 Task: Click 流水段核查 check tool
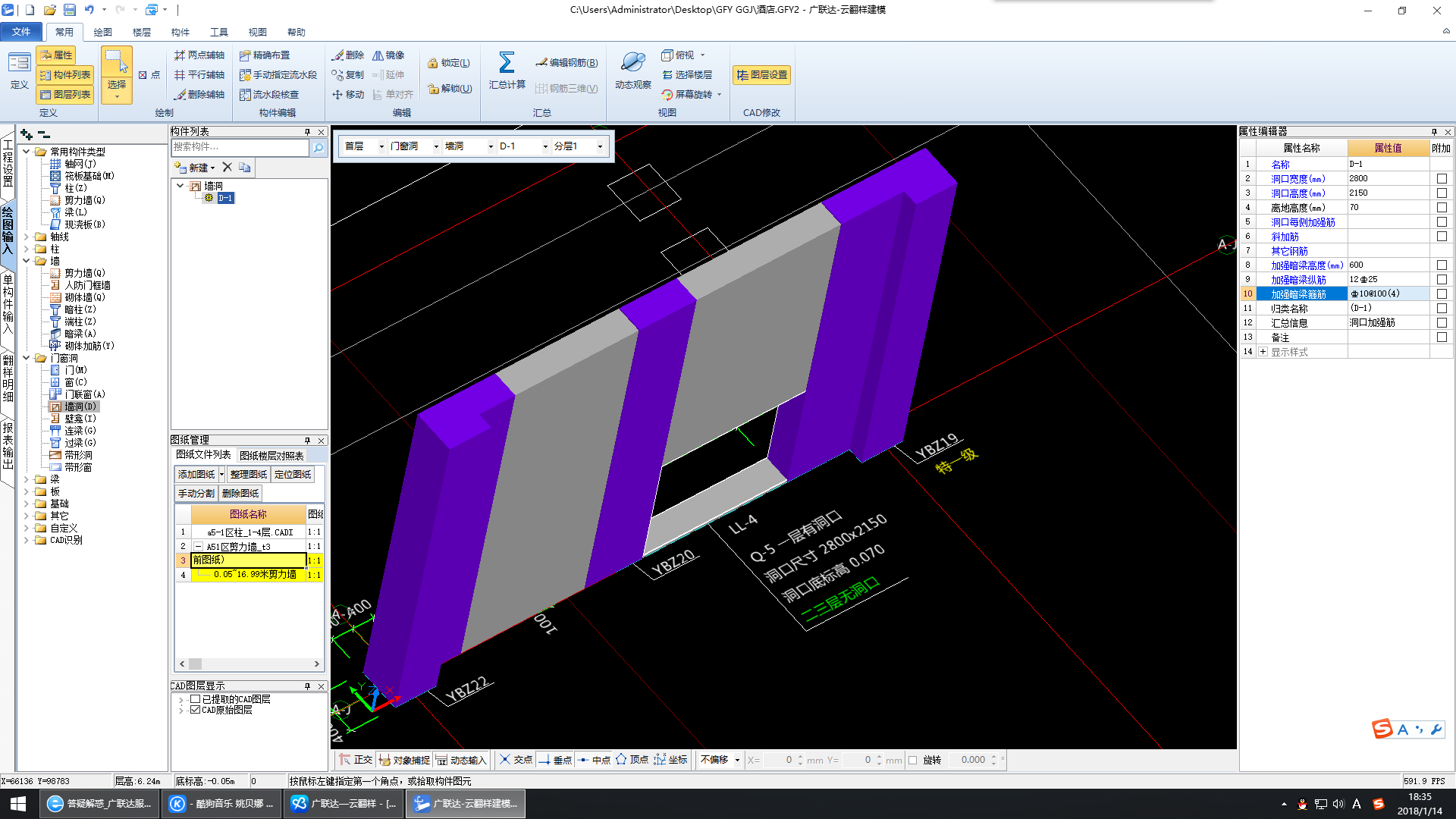[269, 95]
